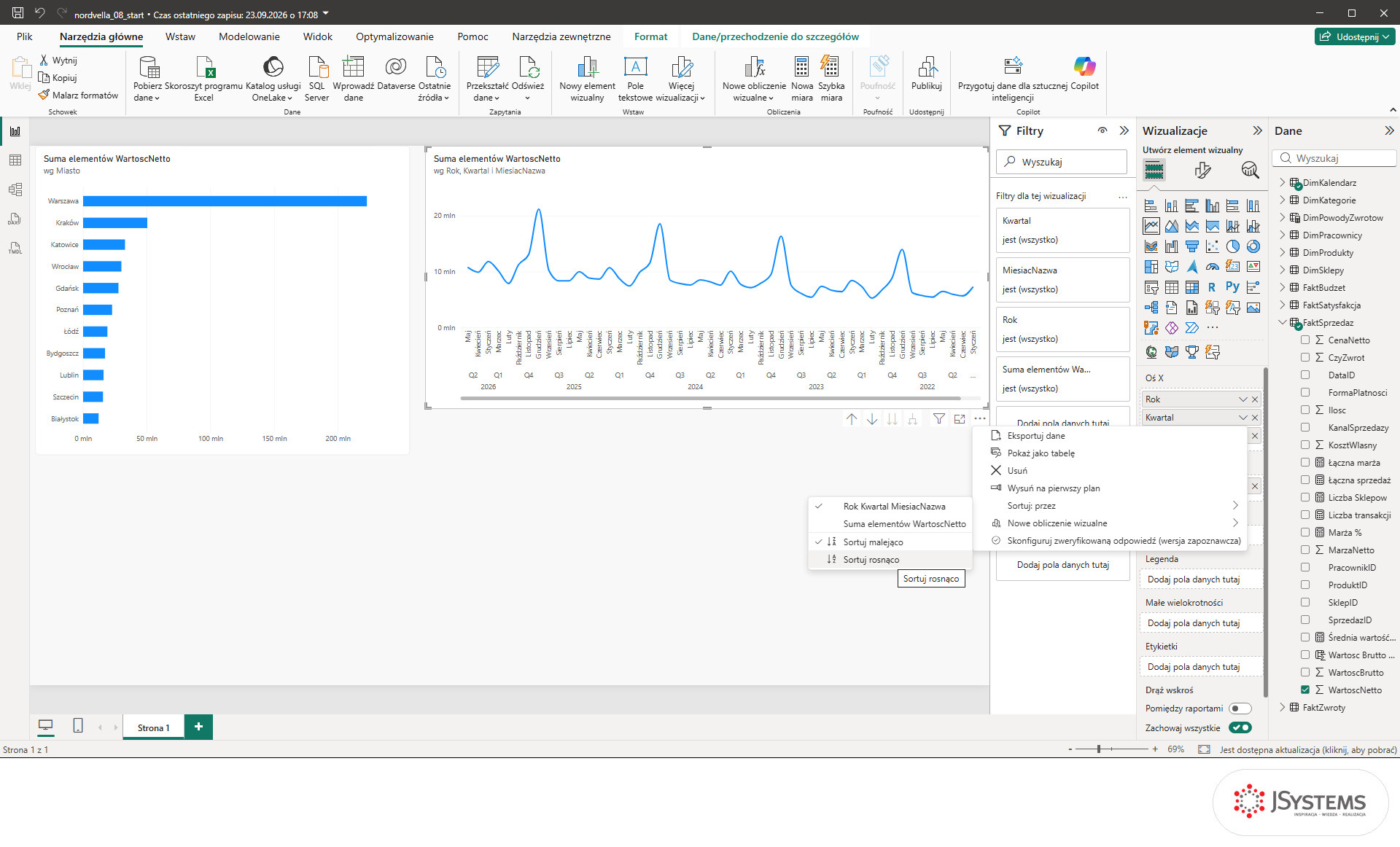Click the focus mode icon on chart
The width and height of the screenshot is (1400, 847).
960,419
